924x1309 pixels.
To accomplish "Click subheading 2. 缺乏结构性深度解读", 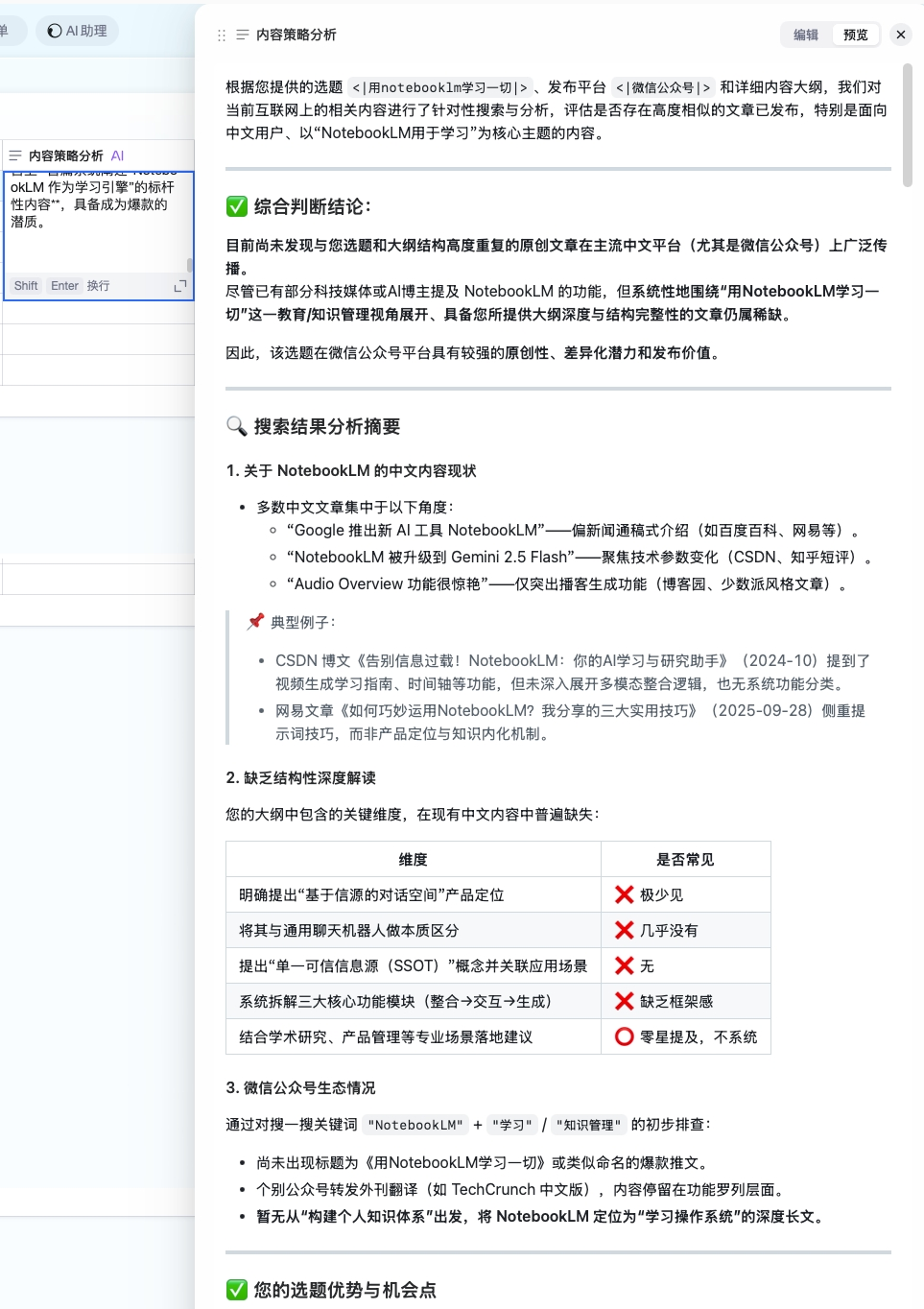I will tap(301, 777).
